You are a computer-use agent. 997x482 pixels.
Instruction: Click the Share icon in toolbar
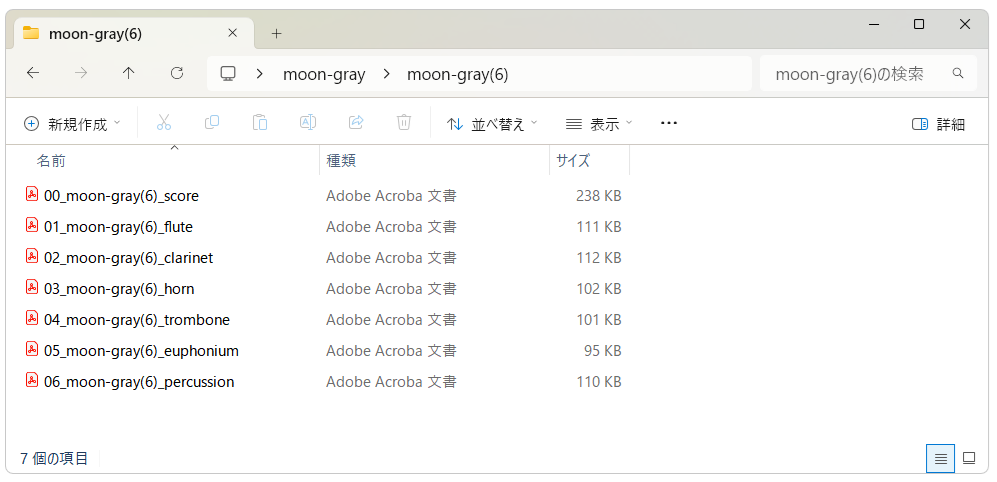tap(356, 123)
